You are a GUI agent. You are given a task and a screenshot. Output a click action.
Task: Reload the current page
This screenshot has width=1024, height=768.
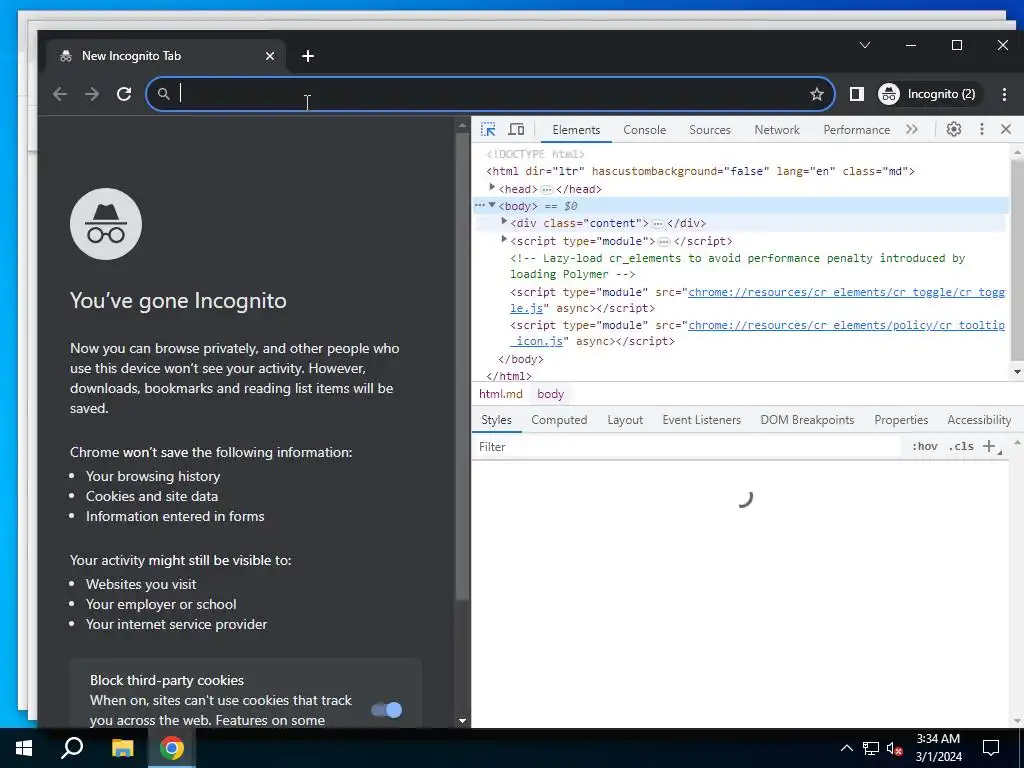[124, 94]
